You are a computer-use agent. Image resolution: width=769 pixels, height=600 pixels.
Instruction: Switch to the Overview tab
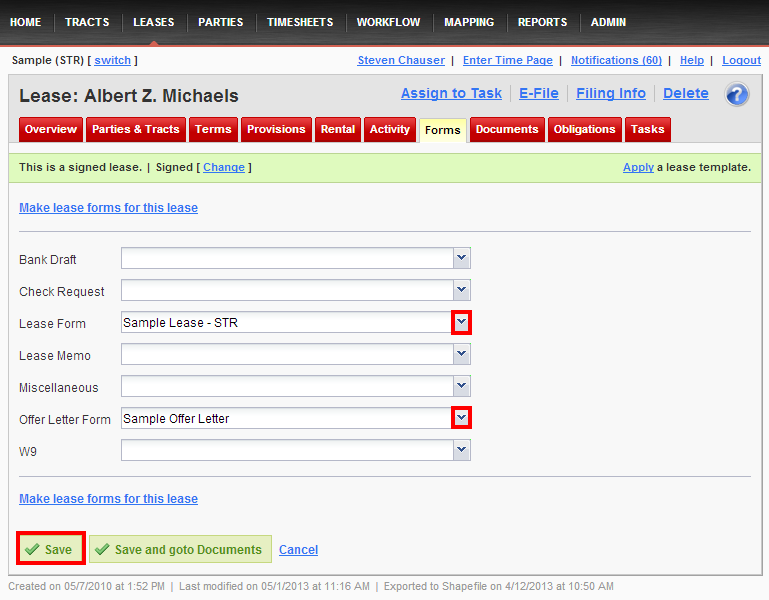[x=51, y=130]
